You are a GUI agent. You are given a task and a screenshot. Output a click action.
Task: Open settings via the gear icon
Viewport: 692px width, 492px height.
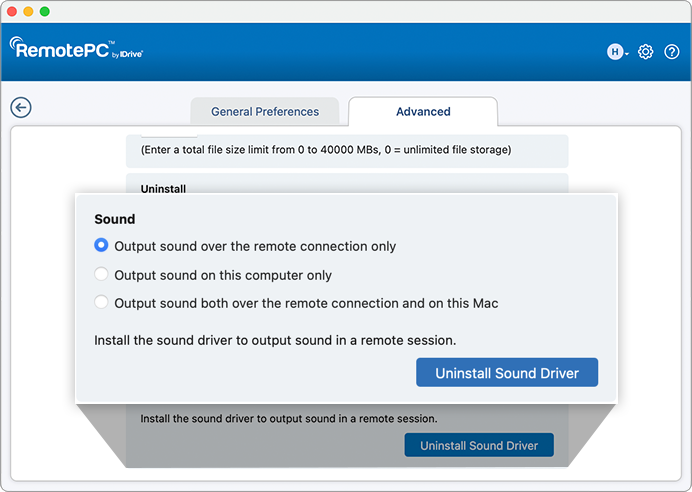[x=646, y=52]
